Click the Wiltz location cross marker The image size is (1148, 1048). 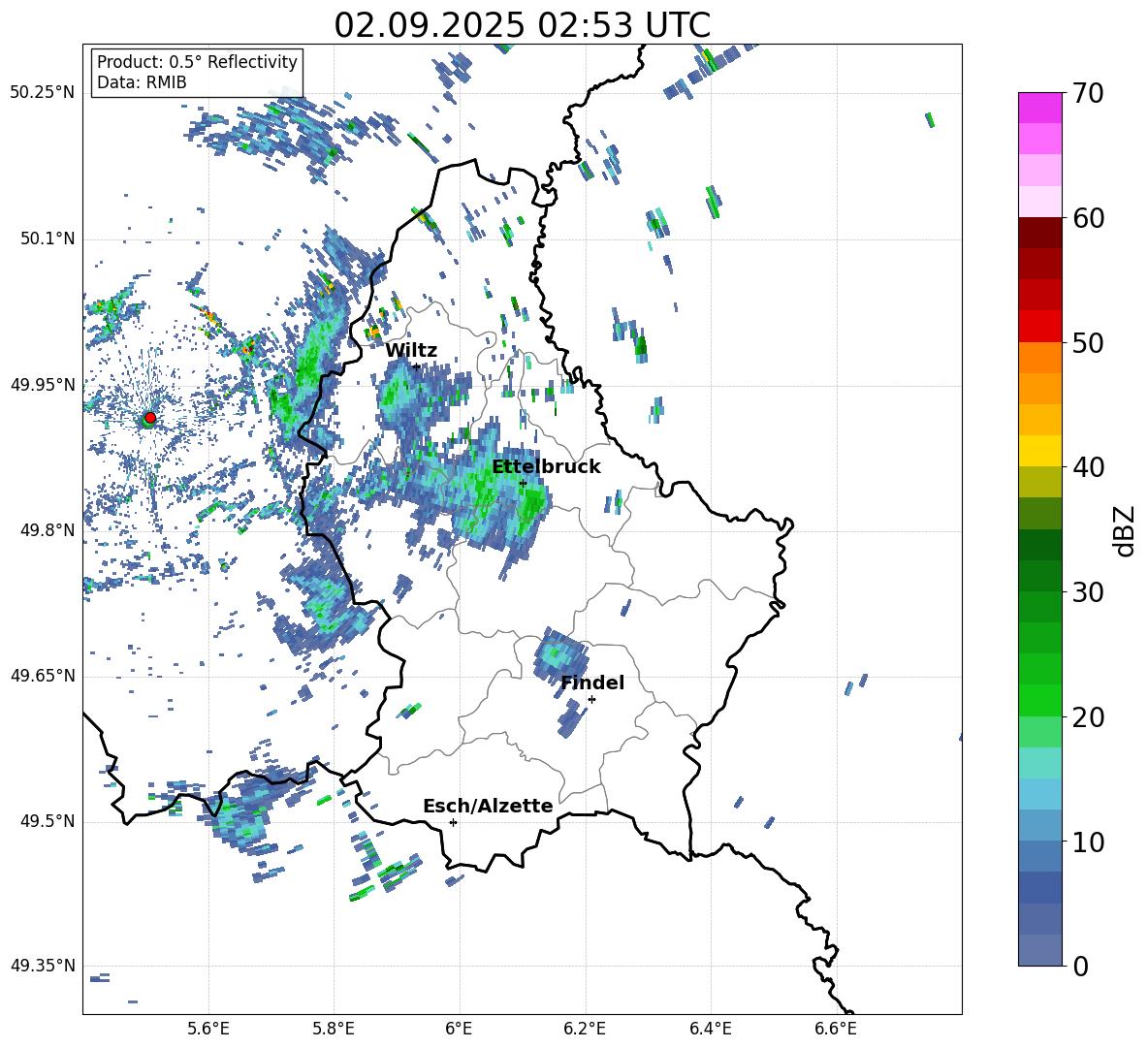click(416, 366)
